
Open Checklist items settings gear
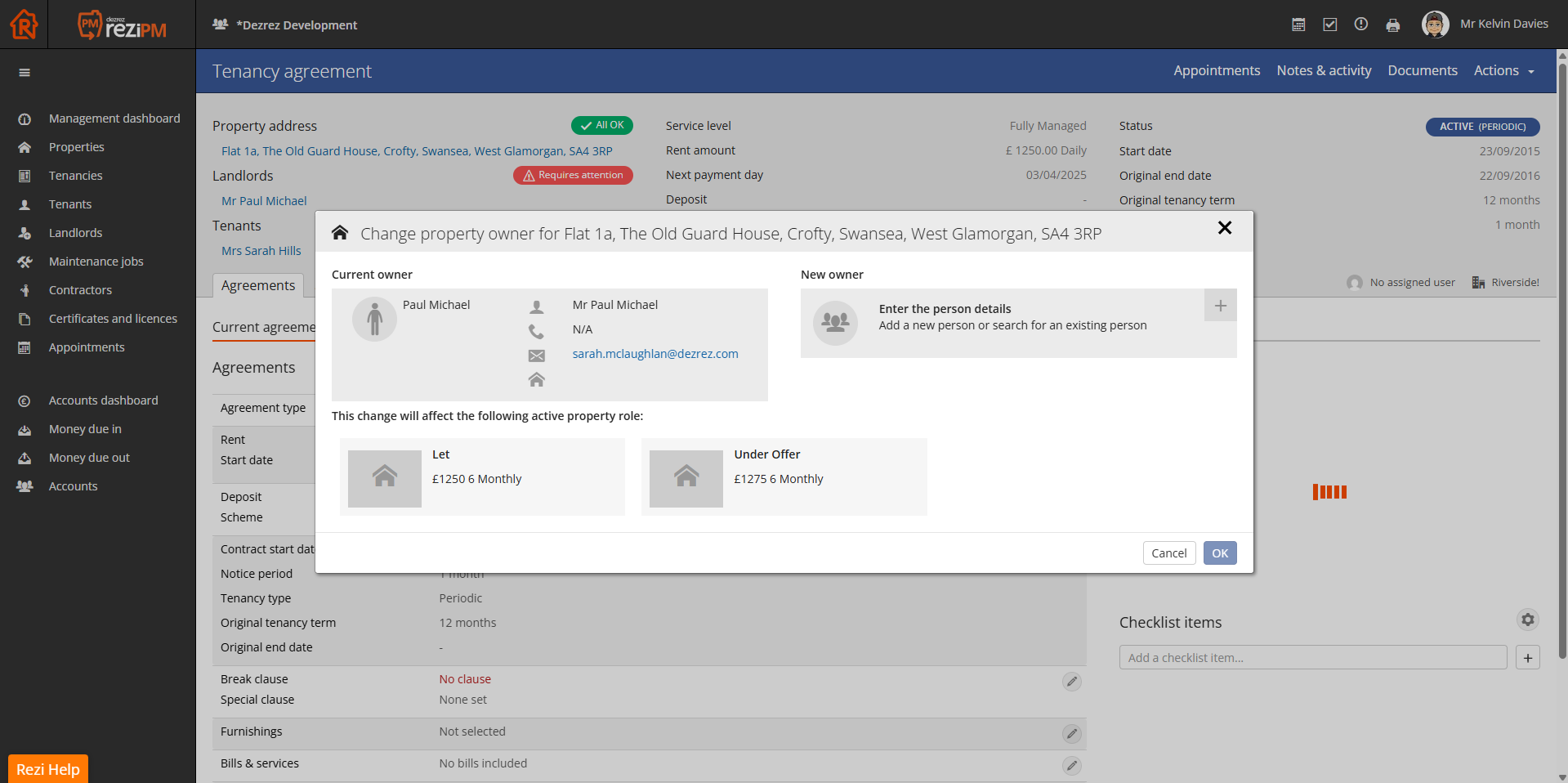point(1528,620)
